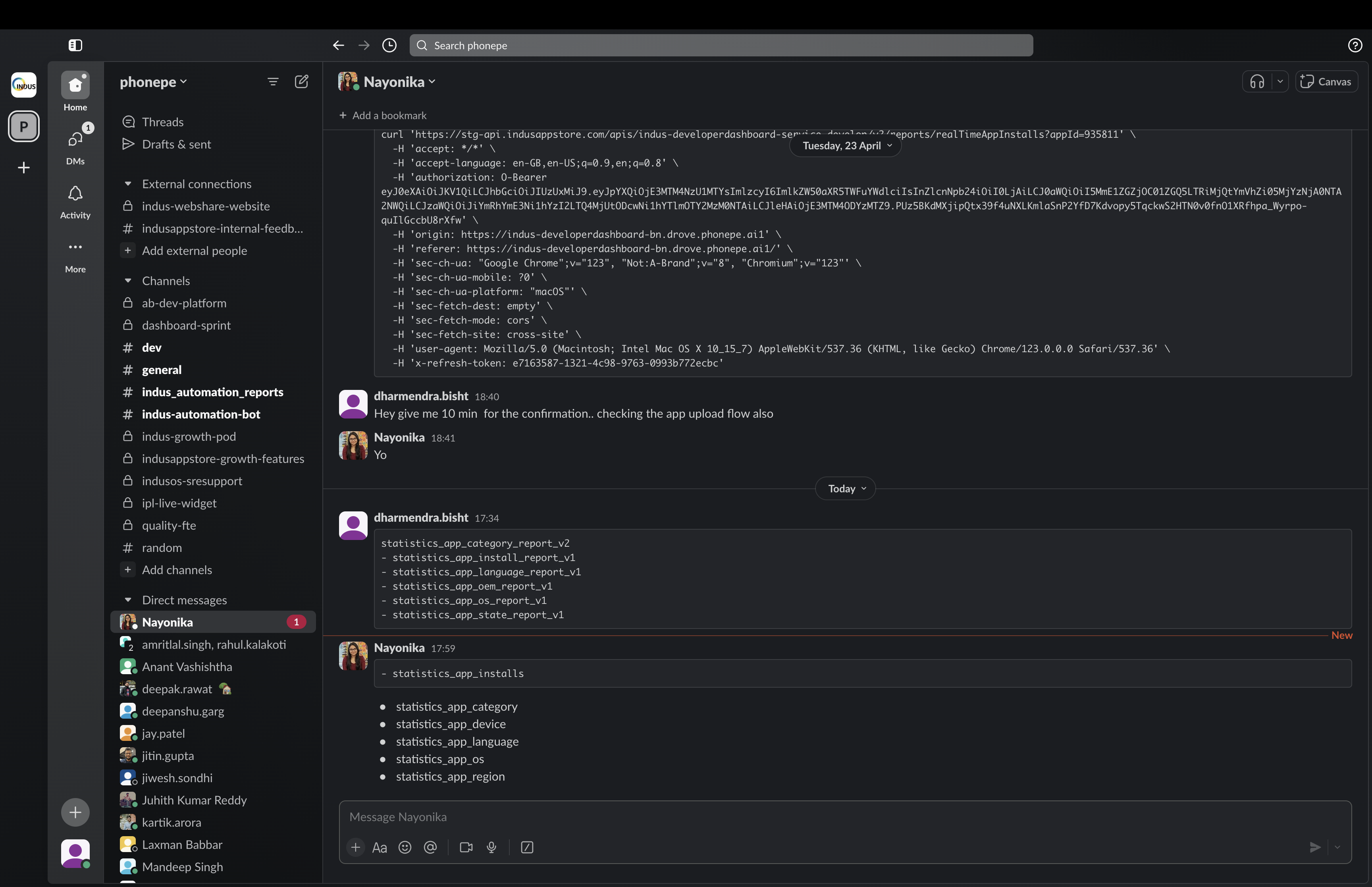Collapse the Channels section
This screenshot has width=1372, height=887.
(x=128, y=280)
